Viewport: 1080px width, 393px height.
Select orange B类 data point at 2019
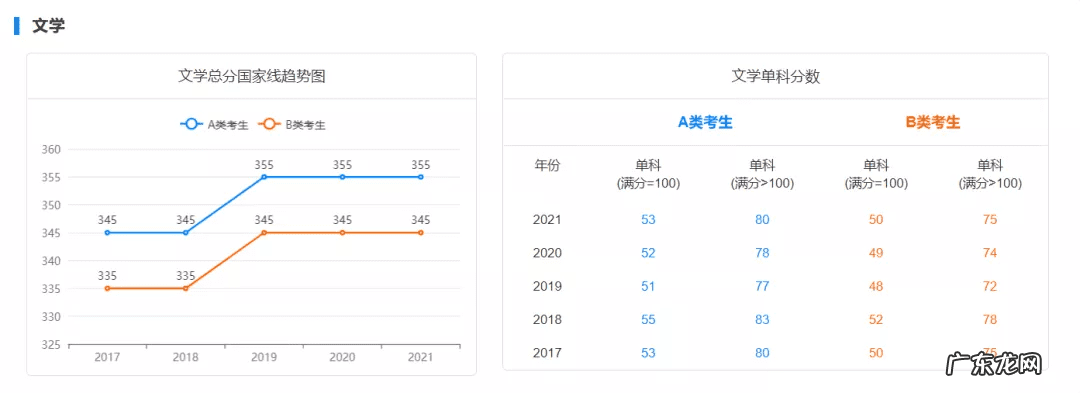[264, 233]
